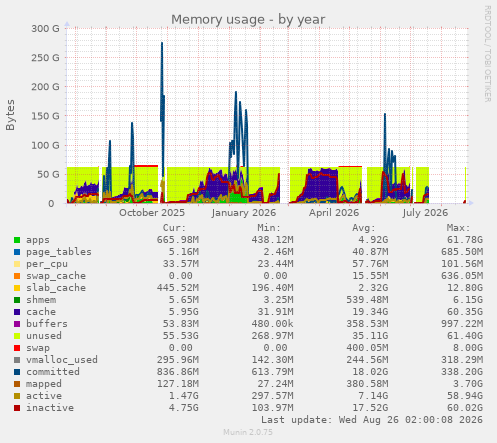Select the 'vmalloc_used' legend label
Viewport: 497px width, 443px height.
tap(62, 360)
